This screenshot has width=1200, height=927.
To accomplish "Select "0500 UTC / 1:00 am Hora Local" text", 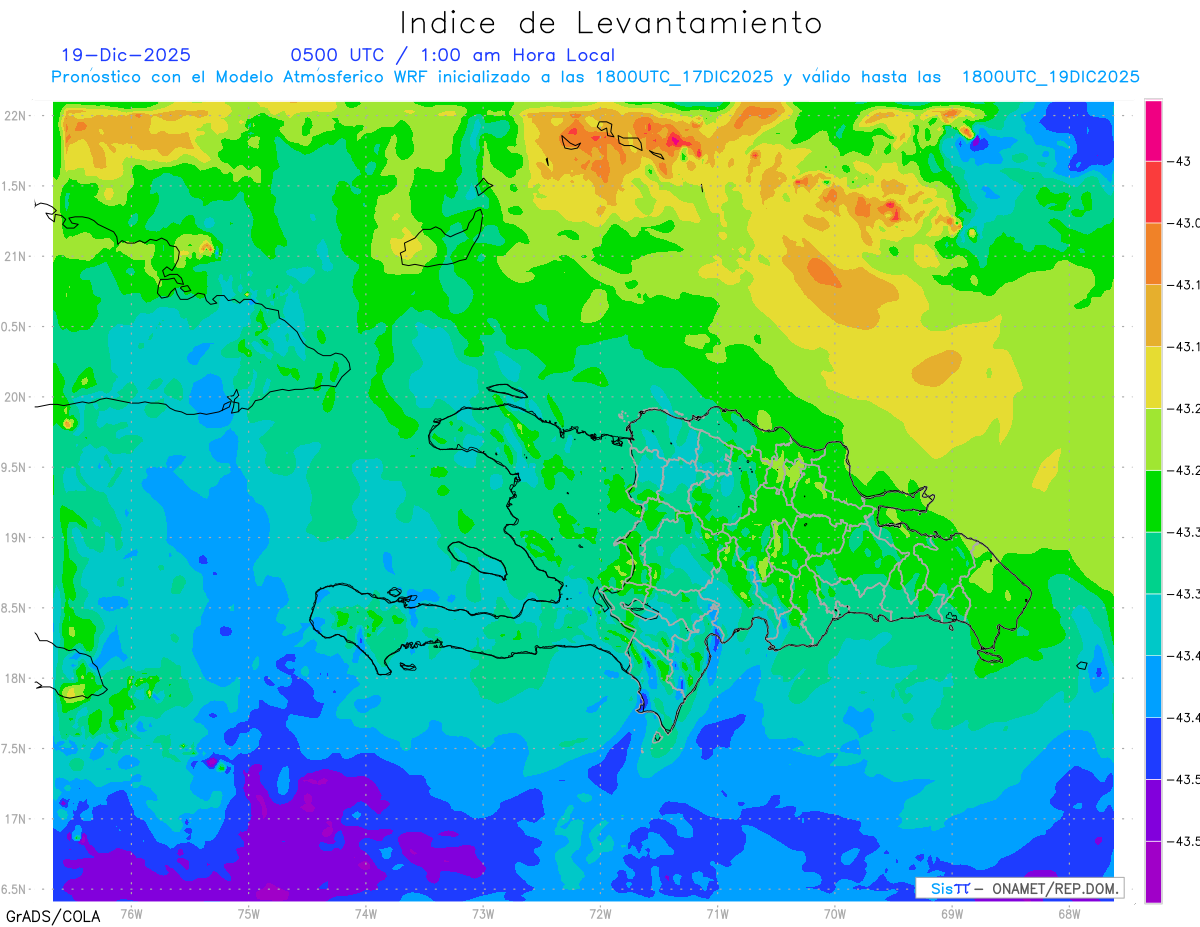I will coord(453,55).
